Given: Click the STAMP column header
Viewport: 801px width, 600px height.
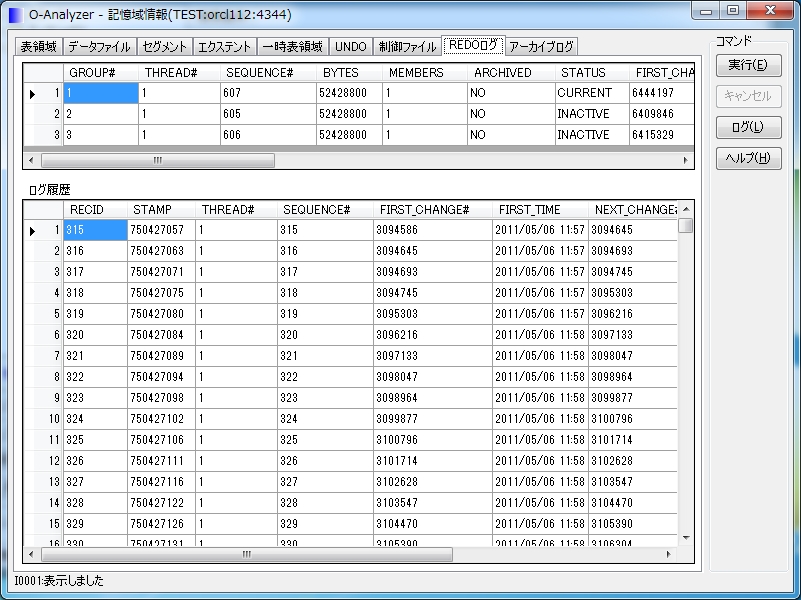Looking at the screenshot, I should click(x=161, y=209).
